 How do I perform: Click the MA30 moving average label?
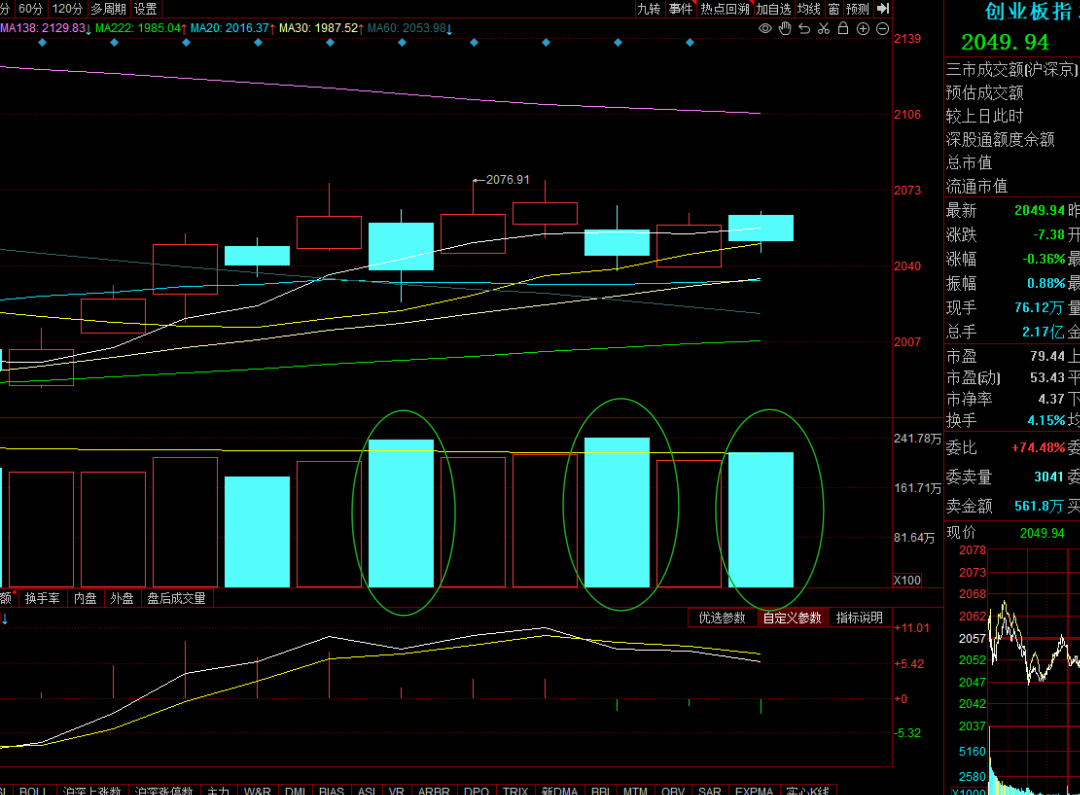(322, 28)
